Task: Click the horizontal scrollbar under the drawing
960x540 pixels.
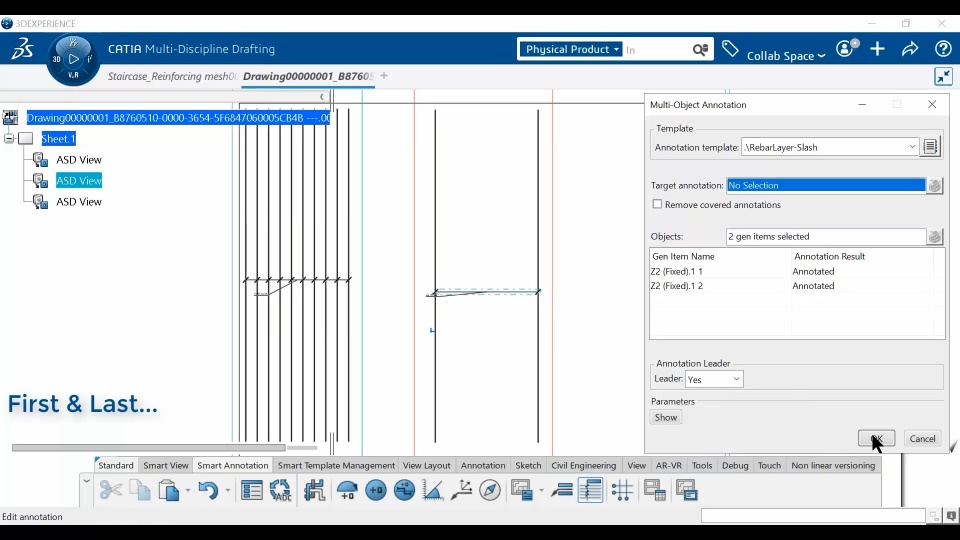Action: [x=149, y=448]
